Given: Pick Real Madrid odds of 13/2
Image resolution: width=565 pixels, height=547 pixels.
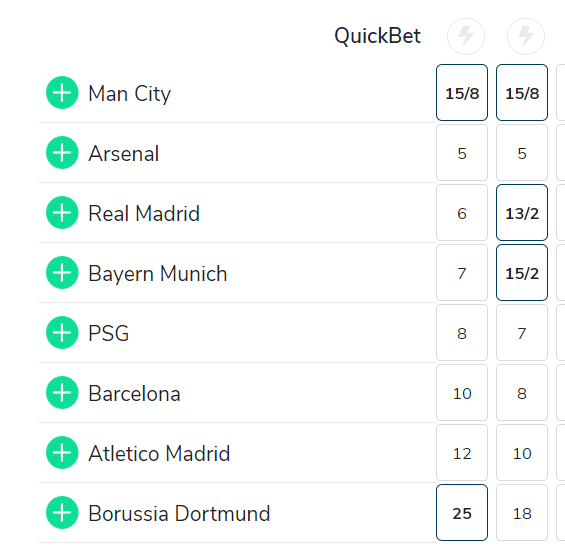Looking at the screenshot, I should 522,213.
